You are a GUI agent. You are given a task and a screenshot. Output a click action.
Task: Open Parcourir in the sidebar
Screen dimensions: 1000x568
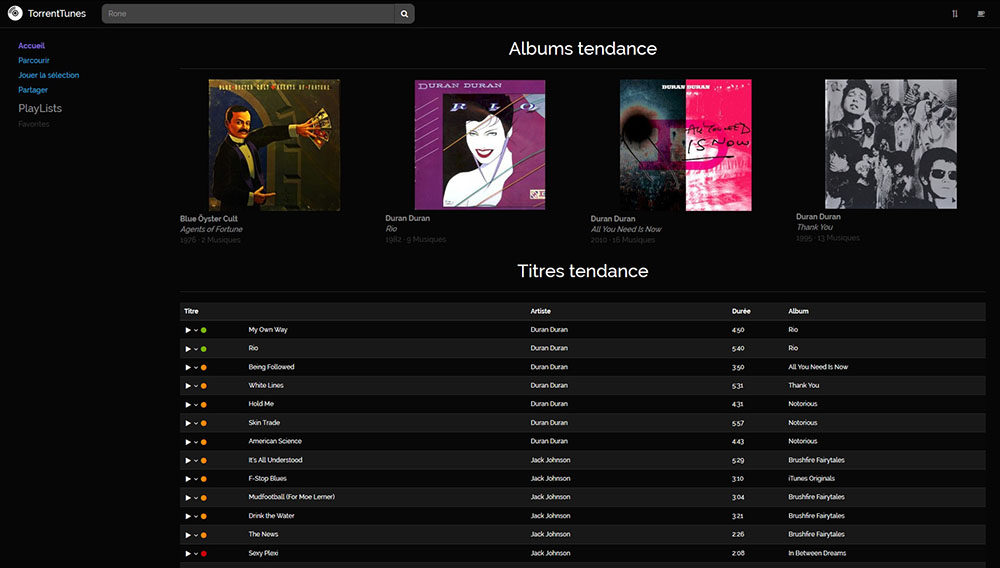click(34, 61)
